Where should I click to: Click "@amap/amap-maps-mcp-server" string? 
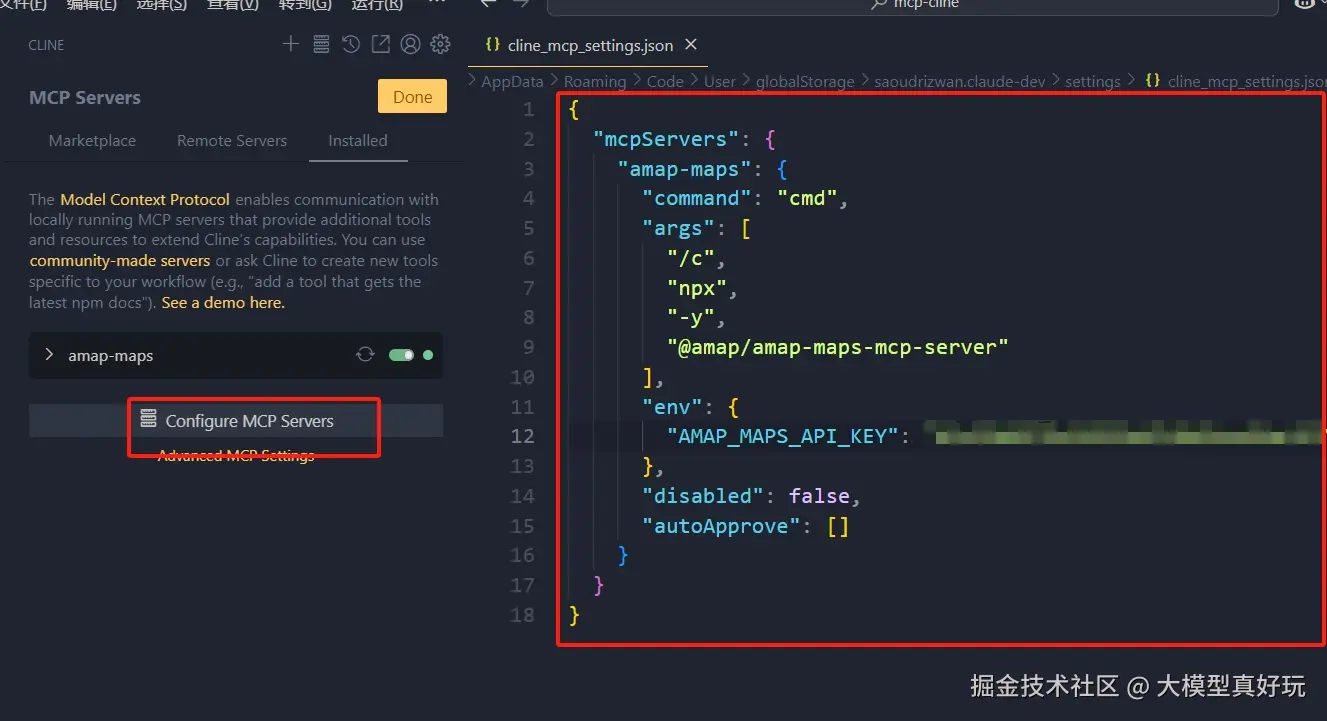[x=838, y=347]
